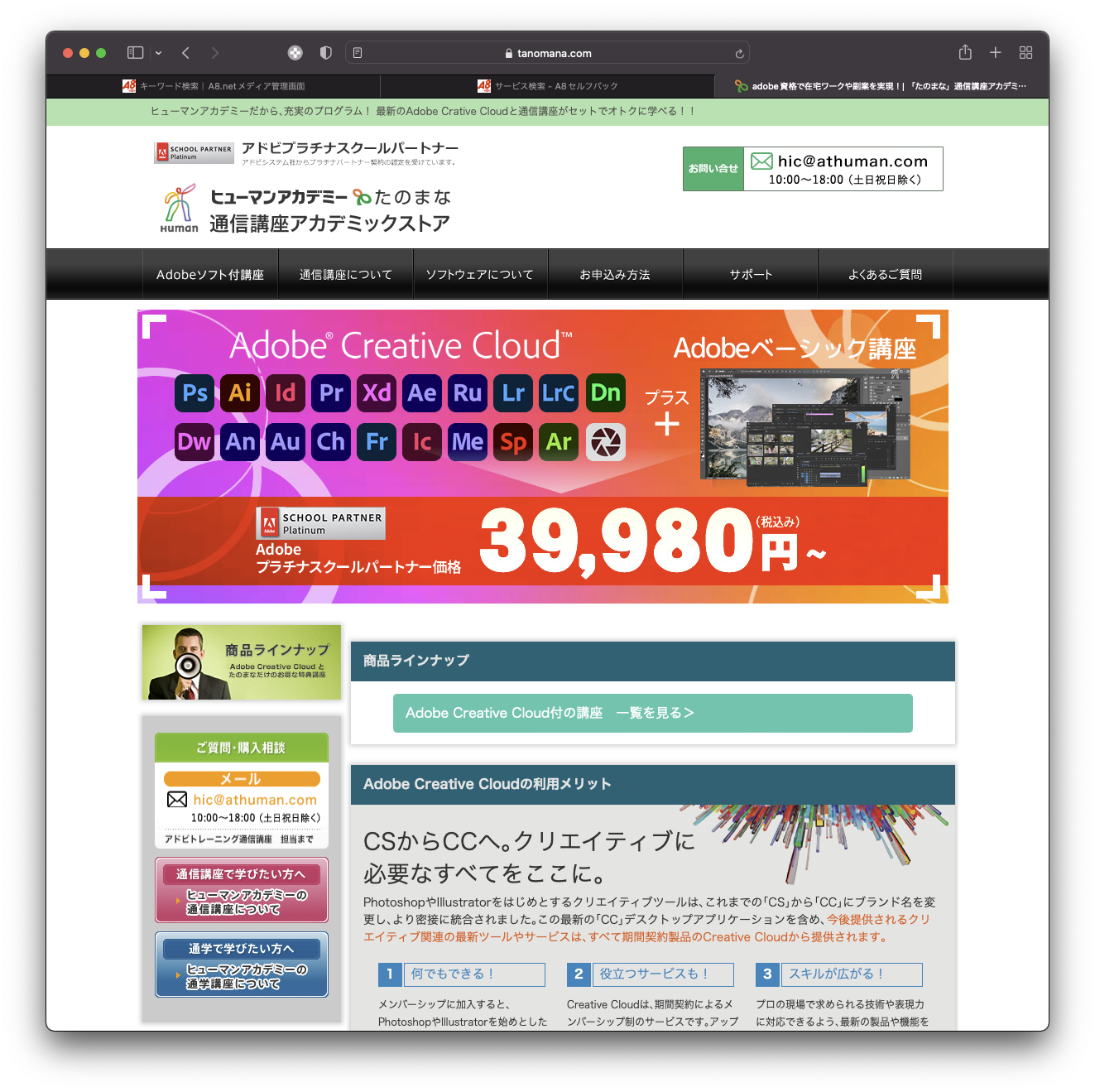Click the round extension icon in toolbar
Image resolution: width=1095 pixels, height=1092 pixels.
point(295,53)
